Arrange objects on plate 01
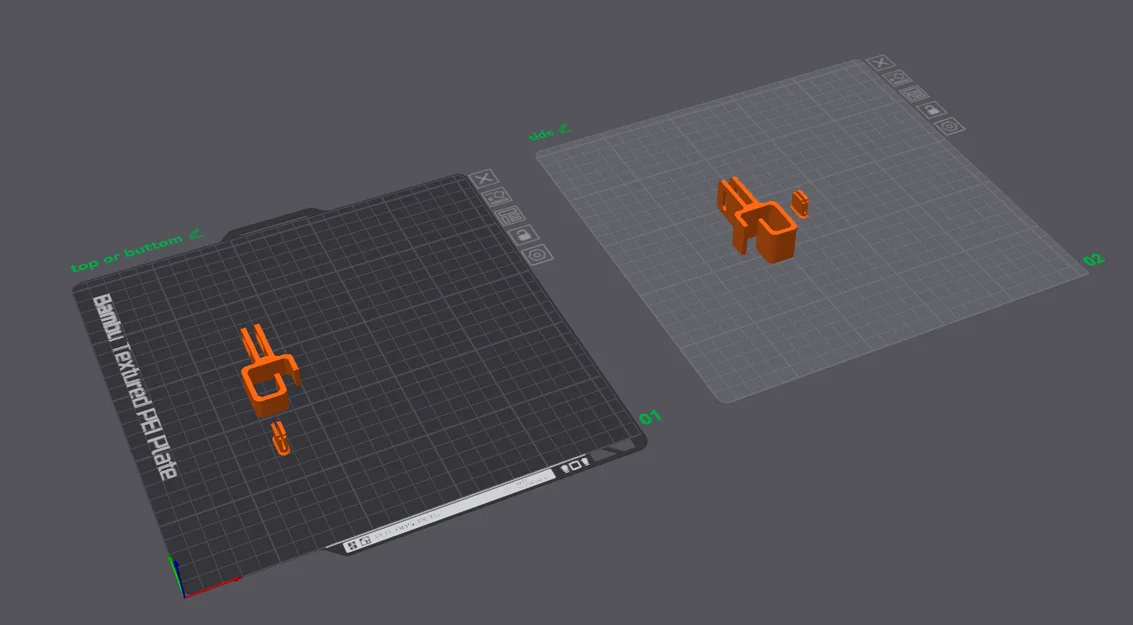This screenshot has height=625, width=1133. (x=511, y=215)
